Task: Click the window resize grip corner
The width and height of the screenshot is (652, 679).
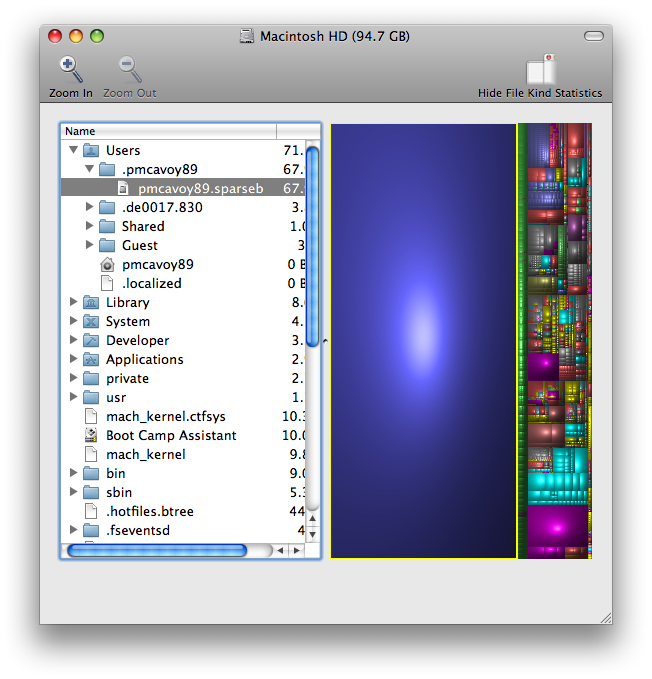Action: tap(606, 618)
